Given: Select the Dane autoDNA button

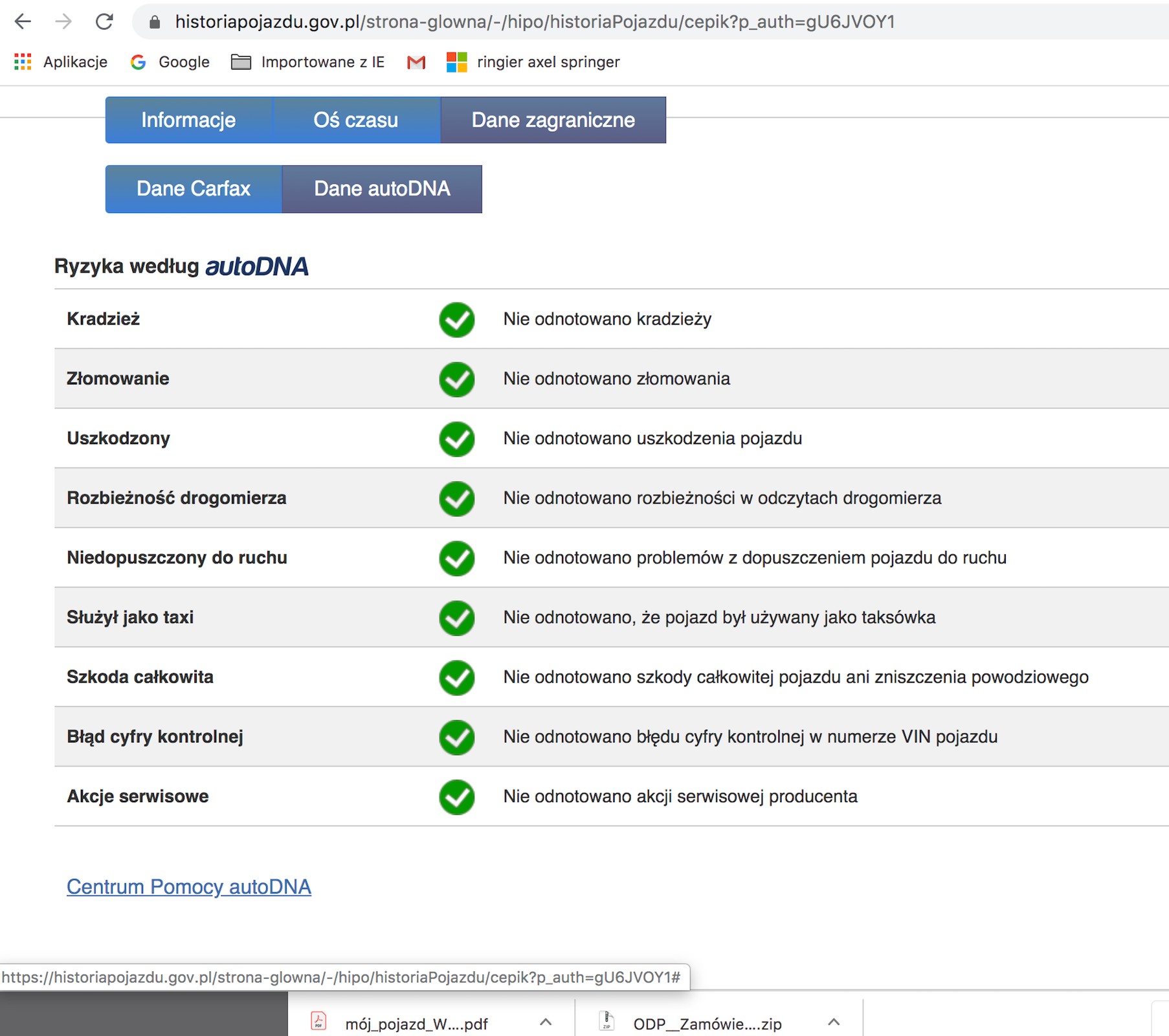Looking at the screenshot, I should click(382, 188).
